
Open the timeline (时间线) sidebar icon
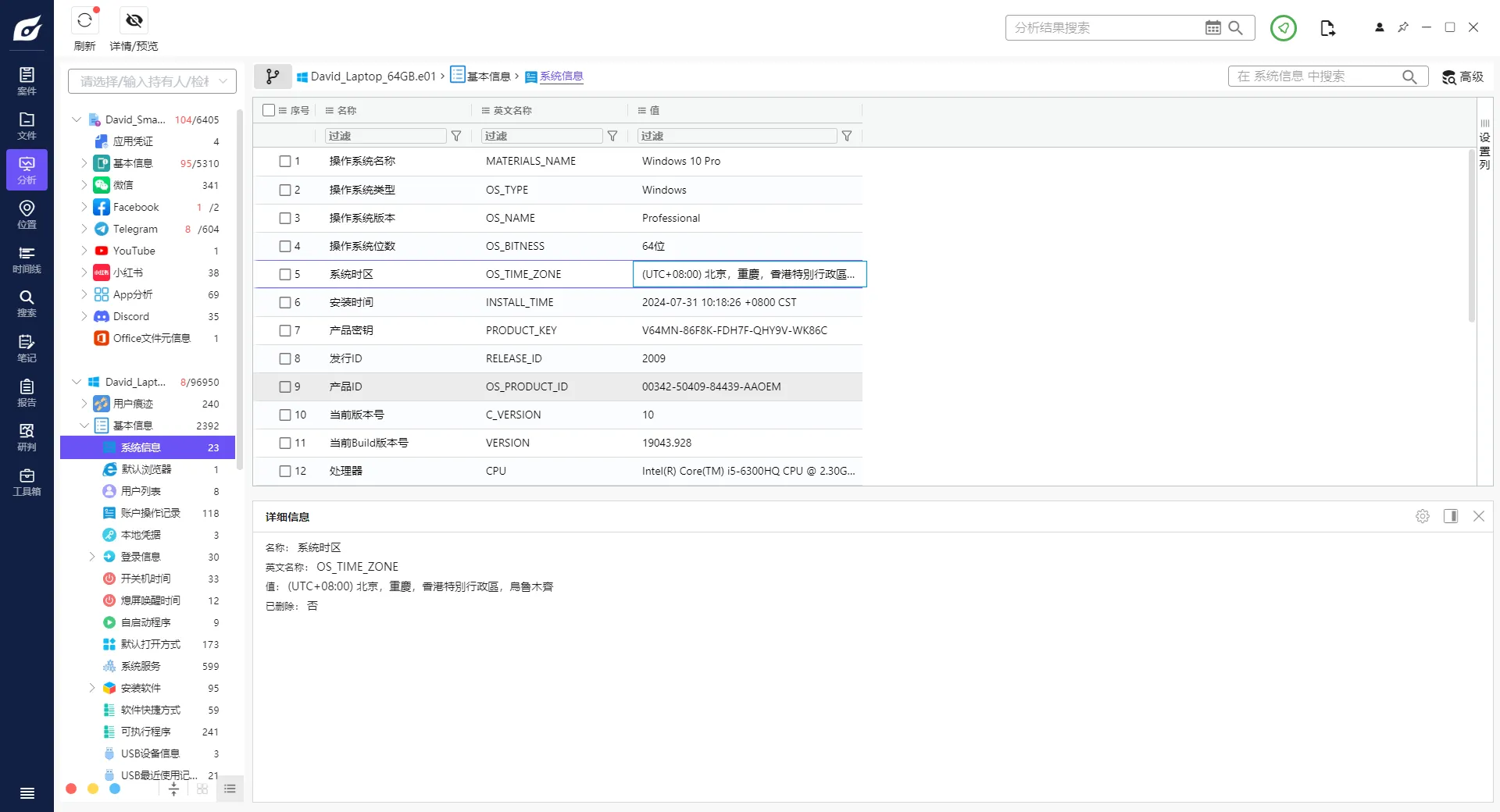tap(27, 259)
